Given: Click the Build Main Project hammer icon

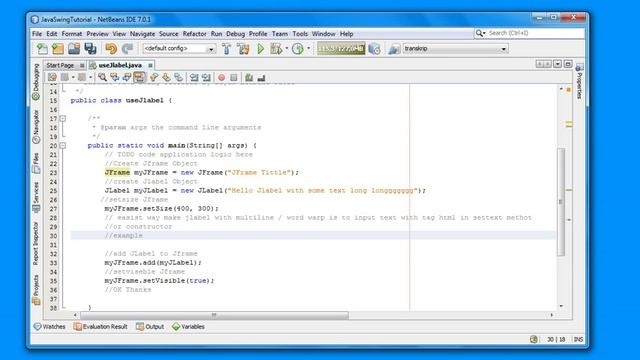Looking at the screenshot, I should [227, 49].
